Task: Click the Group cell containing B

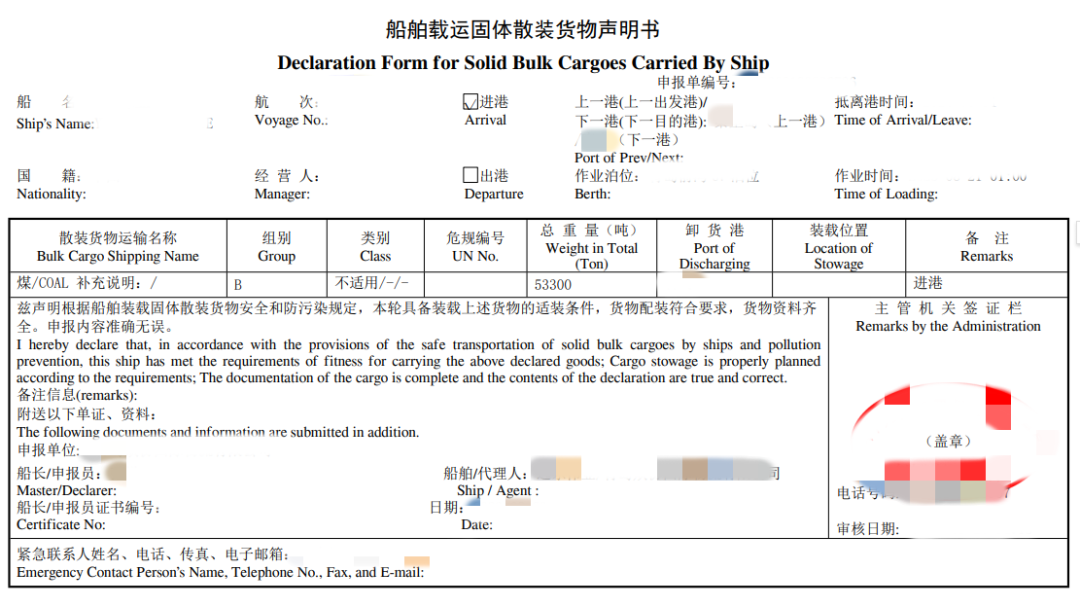Action: [276, 285]
